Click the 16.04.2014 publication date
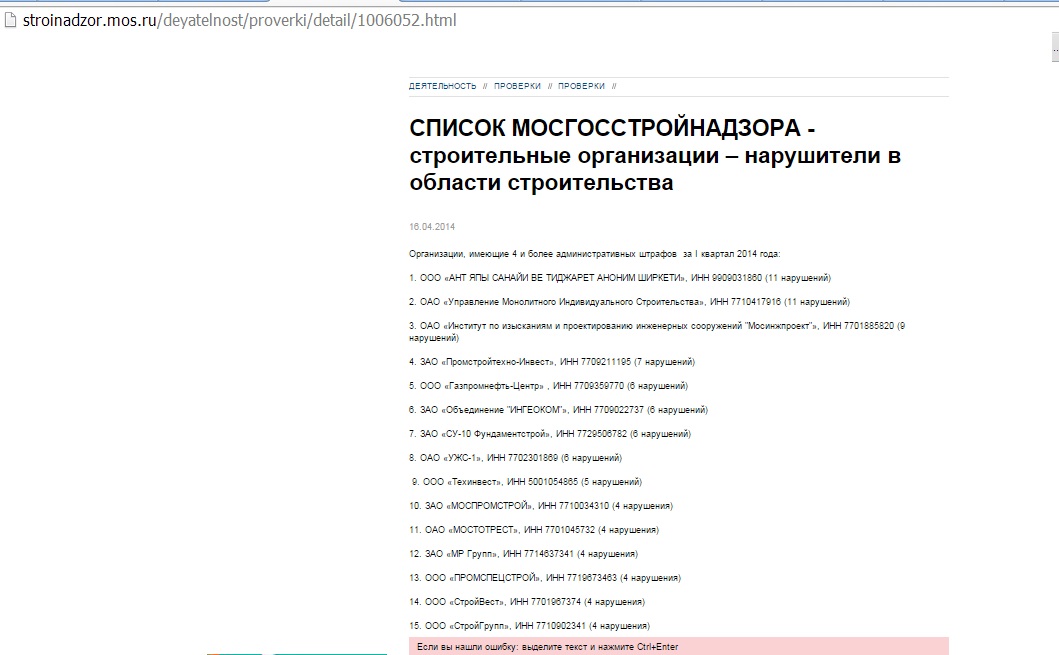Screen dimensions: 1059x655 [x=432, y=226]
